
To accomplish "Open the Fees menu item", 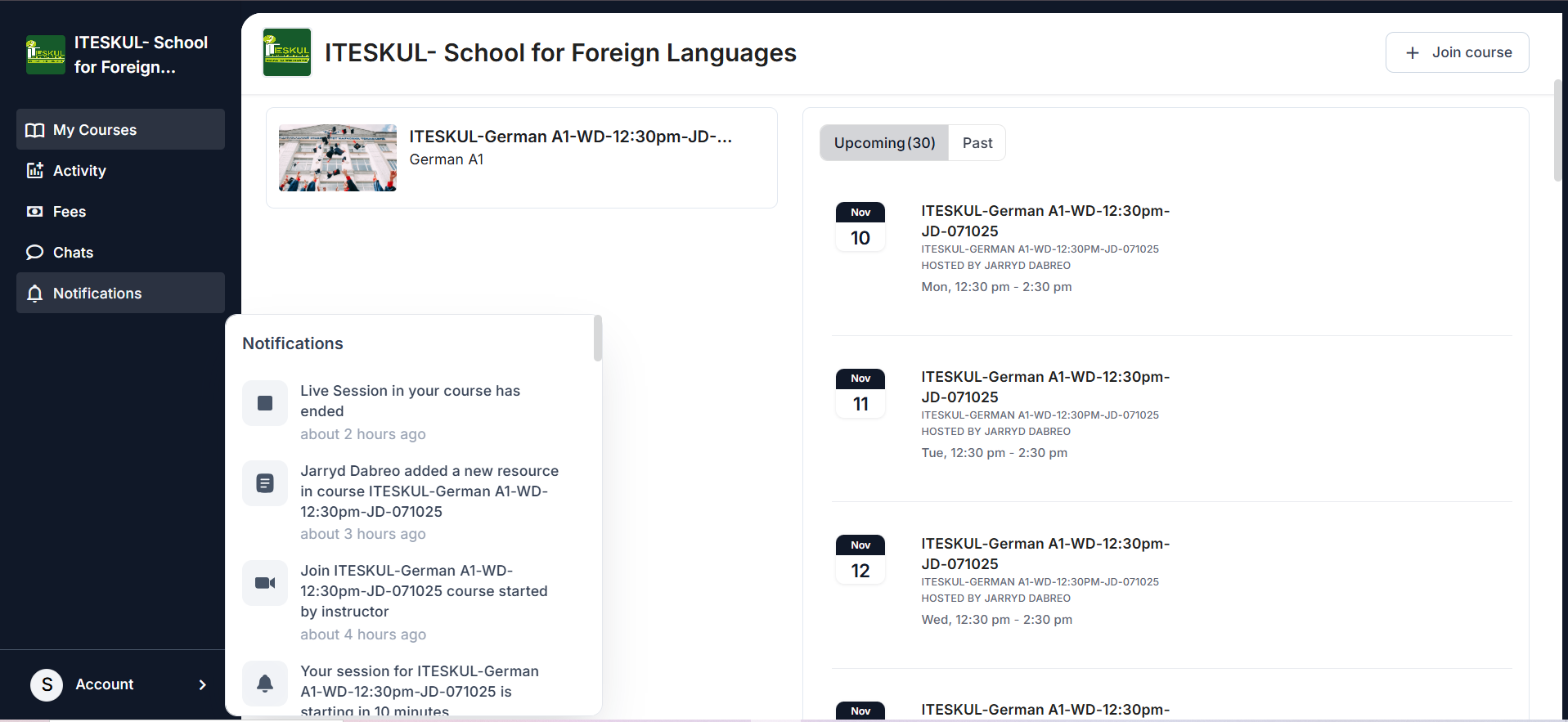I will 120,211.
